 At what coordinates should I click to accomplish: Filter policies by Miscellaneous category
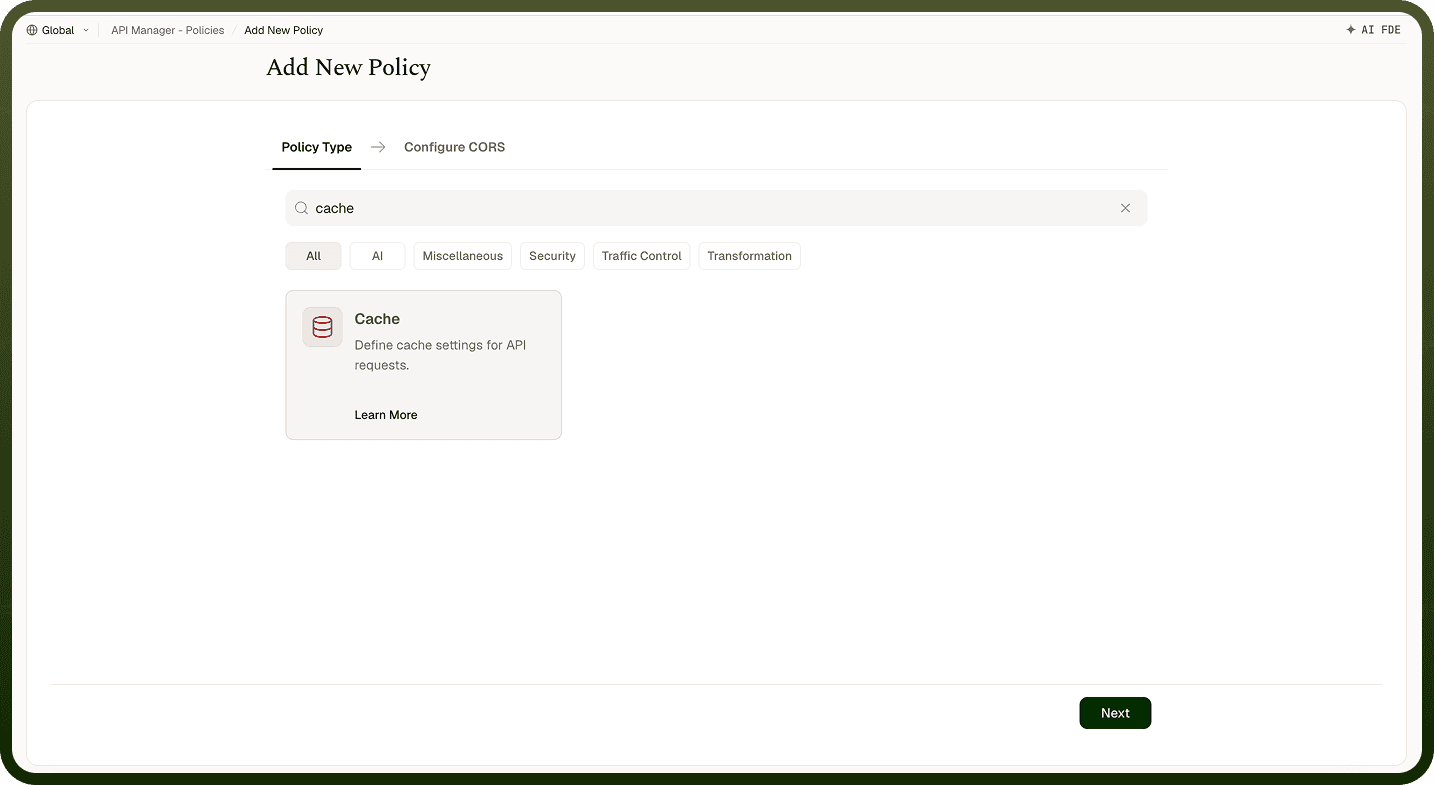point(463,256)
